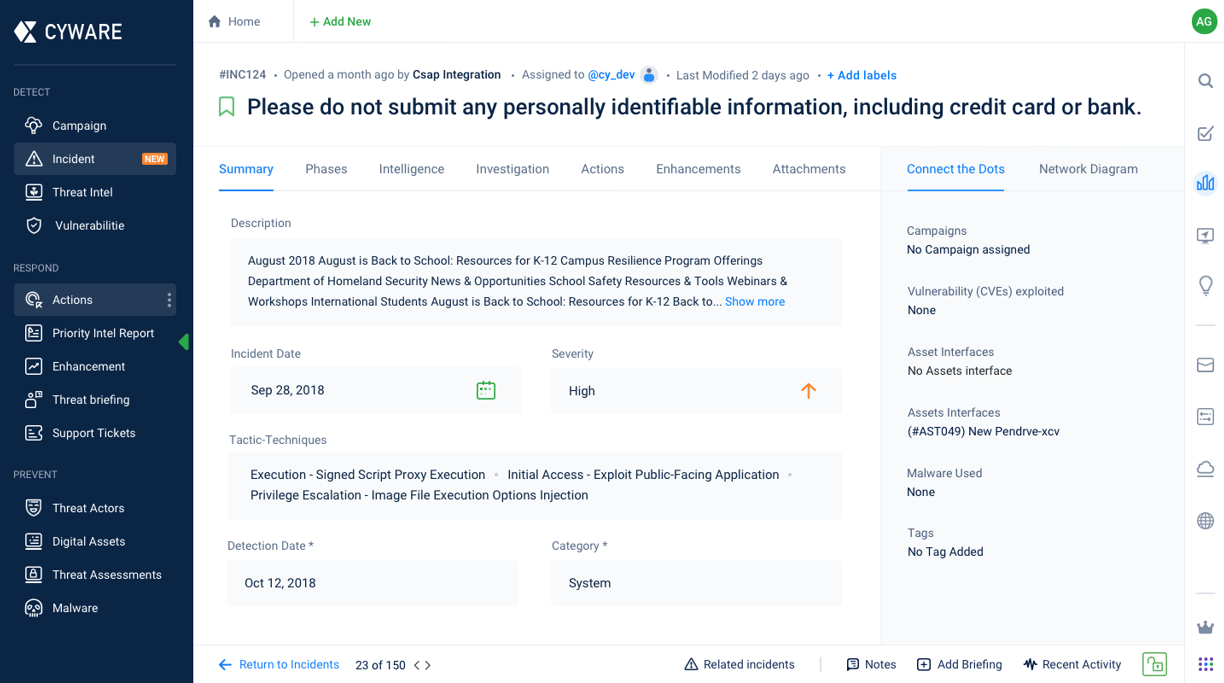Click the lightbulb icon
The width and height of the screenshot is (1224, 683).
(1205, 285)
